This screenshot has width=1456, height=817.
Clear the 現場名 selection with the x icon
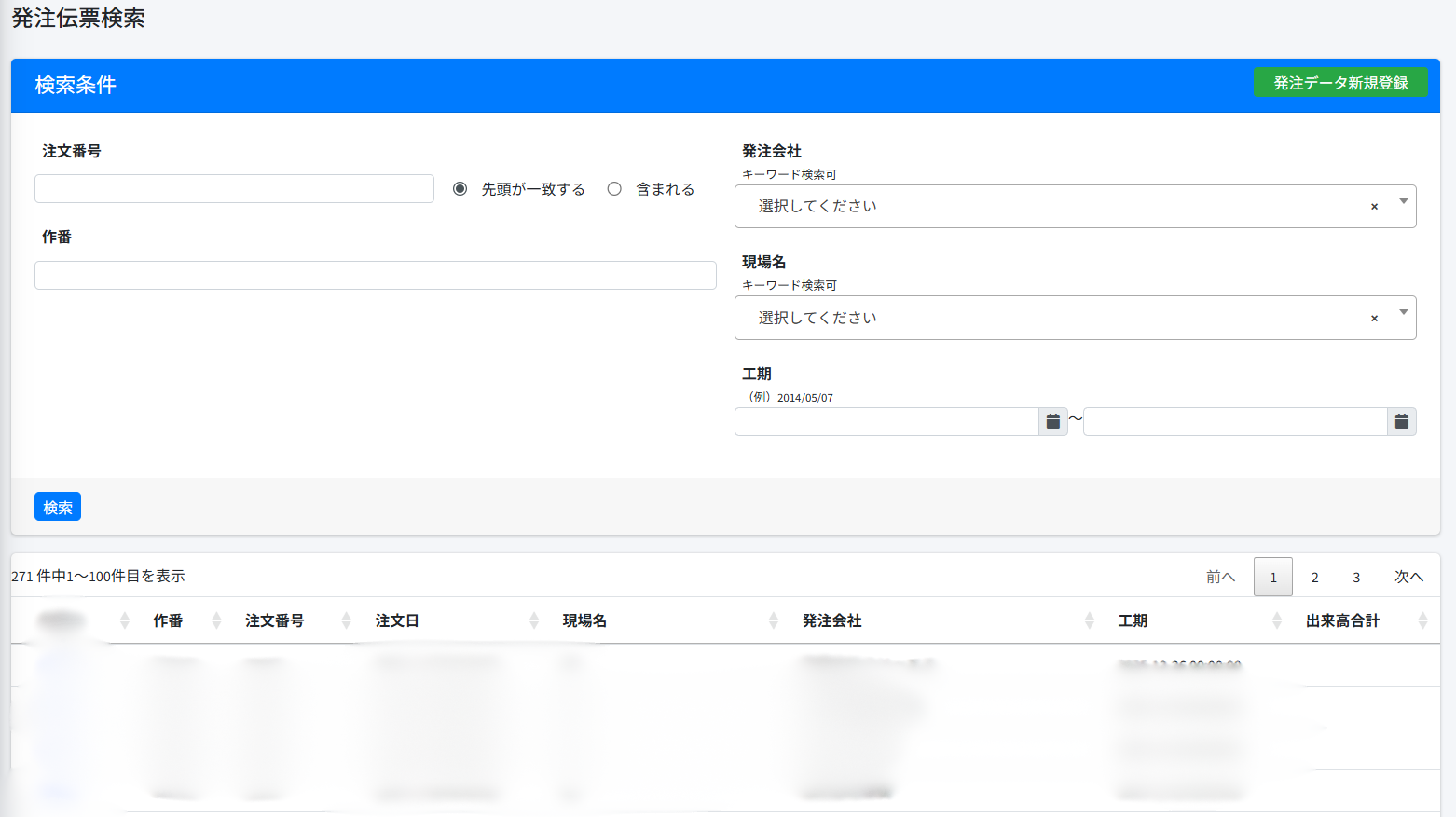[x=1374, y=319]
